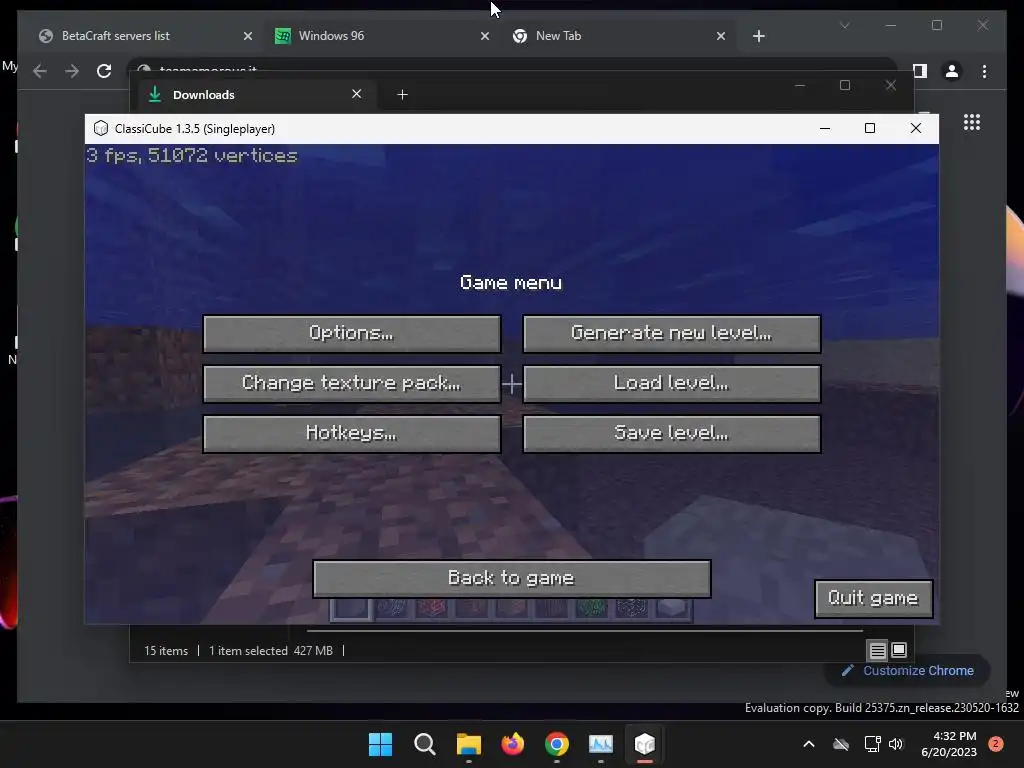Close the Windows 96 tab

[485, 37]
